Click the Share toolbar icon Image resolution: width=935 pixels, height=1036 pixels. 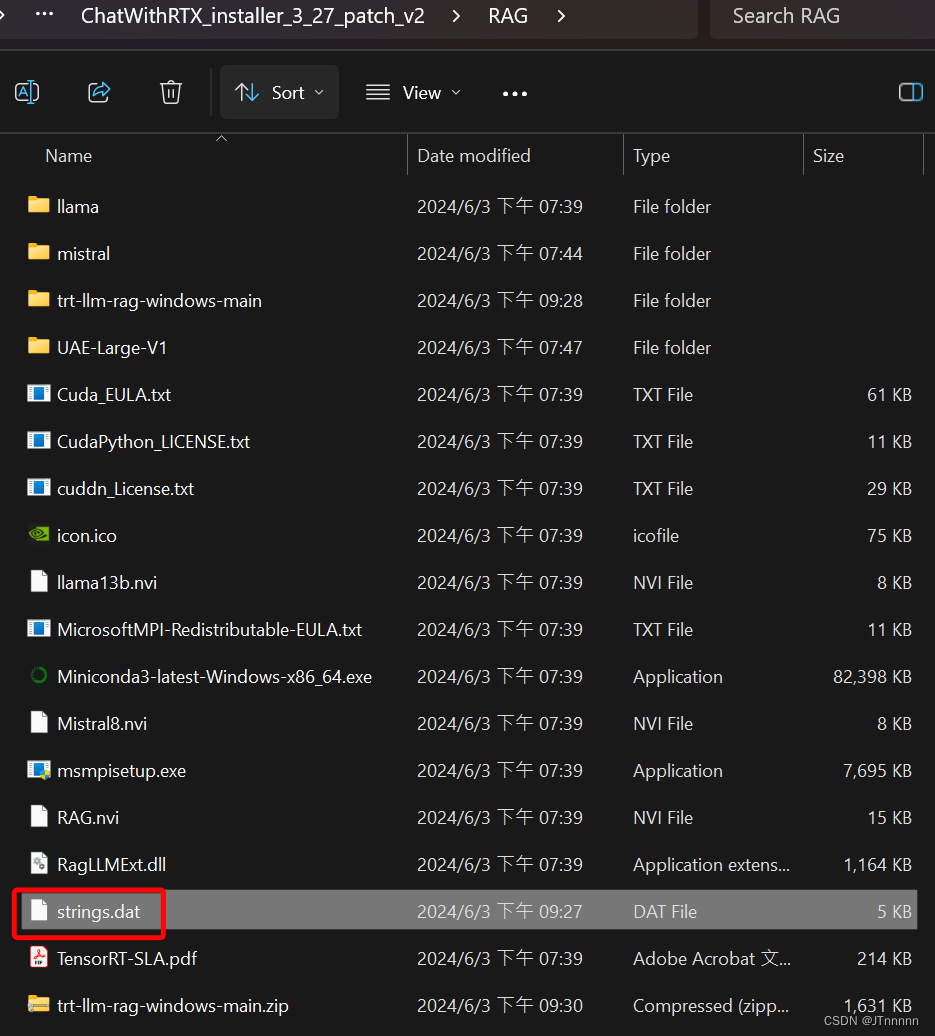point(99,92)
